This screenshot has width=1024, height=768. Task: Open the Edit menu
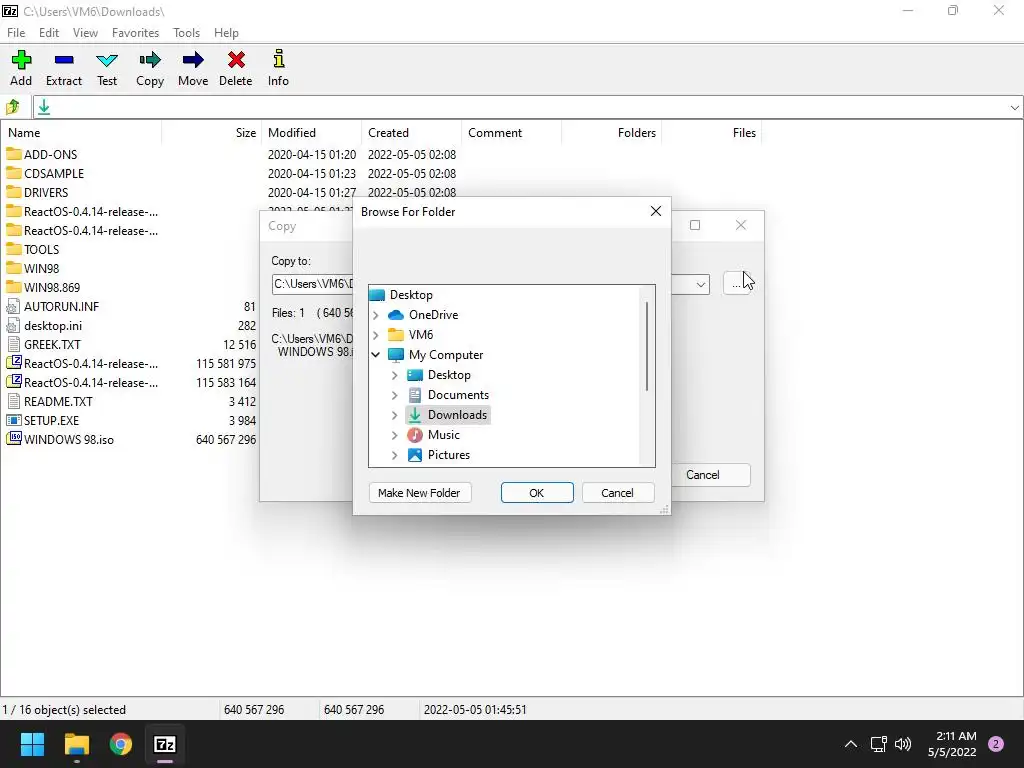pos(49,33)
